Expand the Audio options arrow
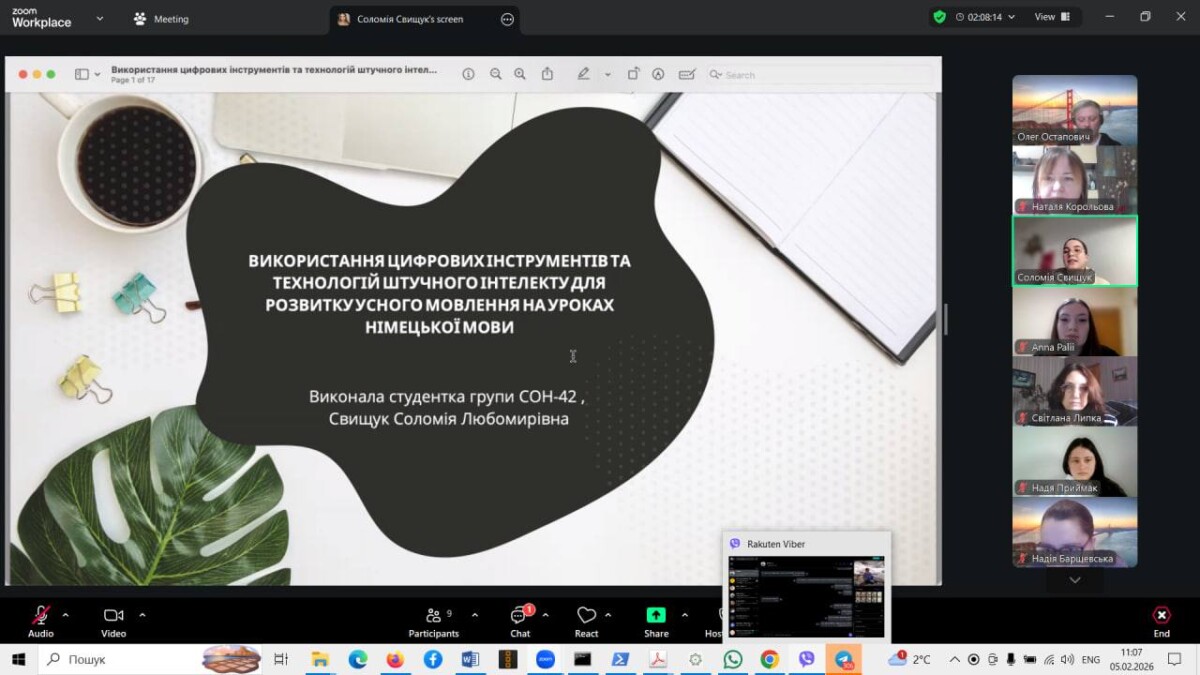The width and height of the screenshot is (1200, 675). (x=66, y=615)
